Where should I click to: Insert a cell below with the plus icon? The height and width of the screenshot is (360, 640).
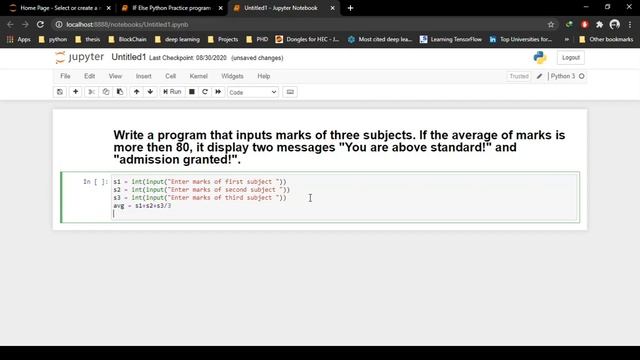(x=76, y=92)
